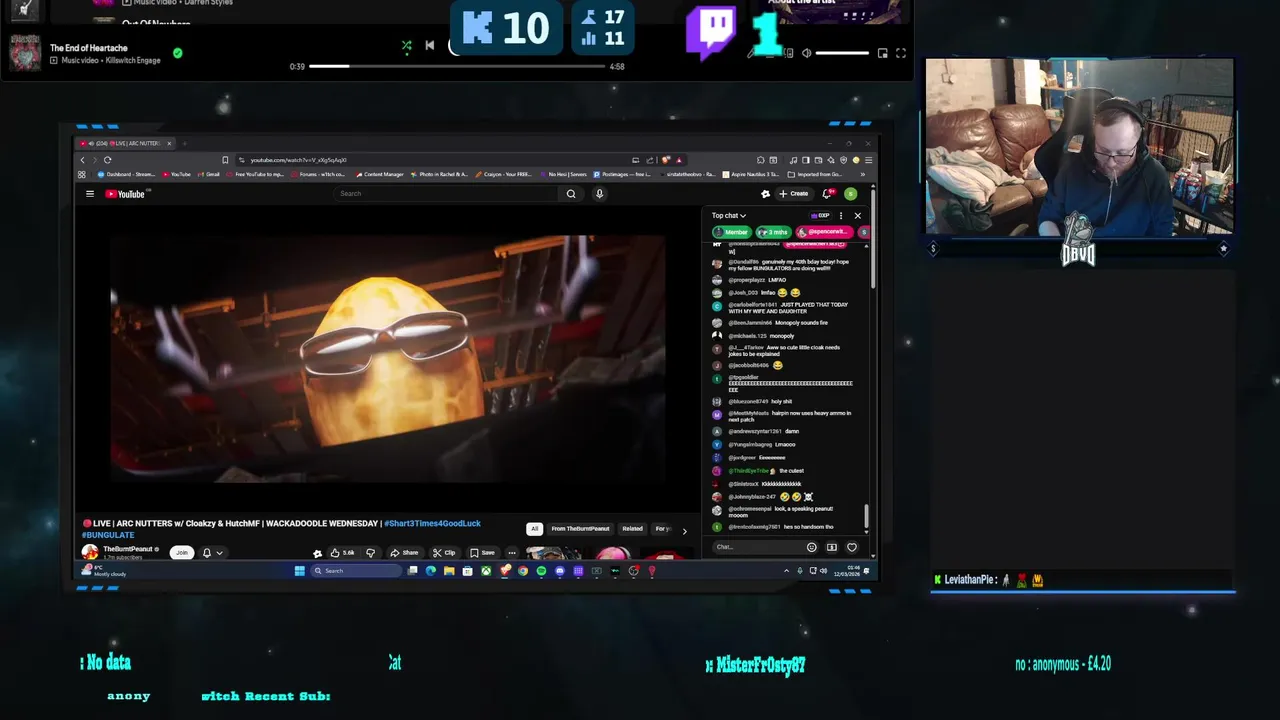Send a heart reaction in chat
Image resolution: width=1280 pixels, height=720 pixels.
[x=852, y=547]
